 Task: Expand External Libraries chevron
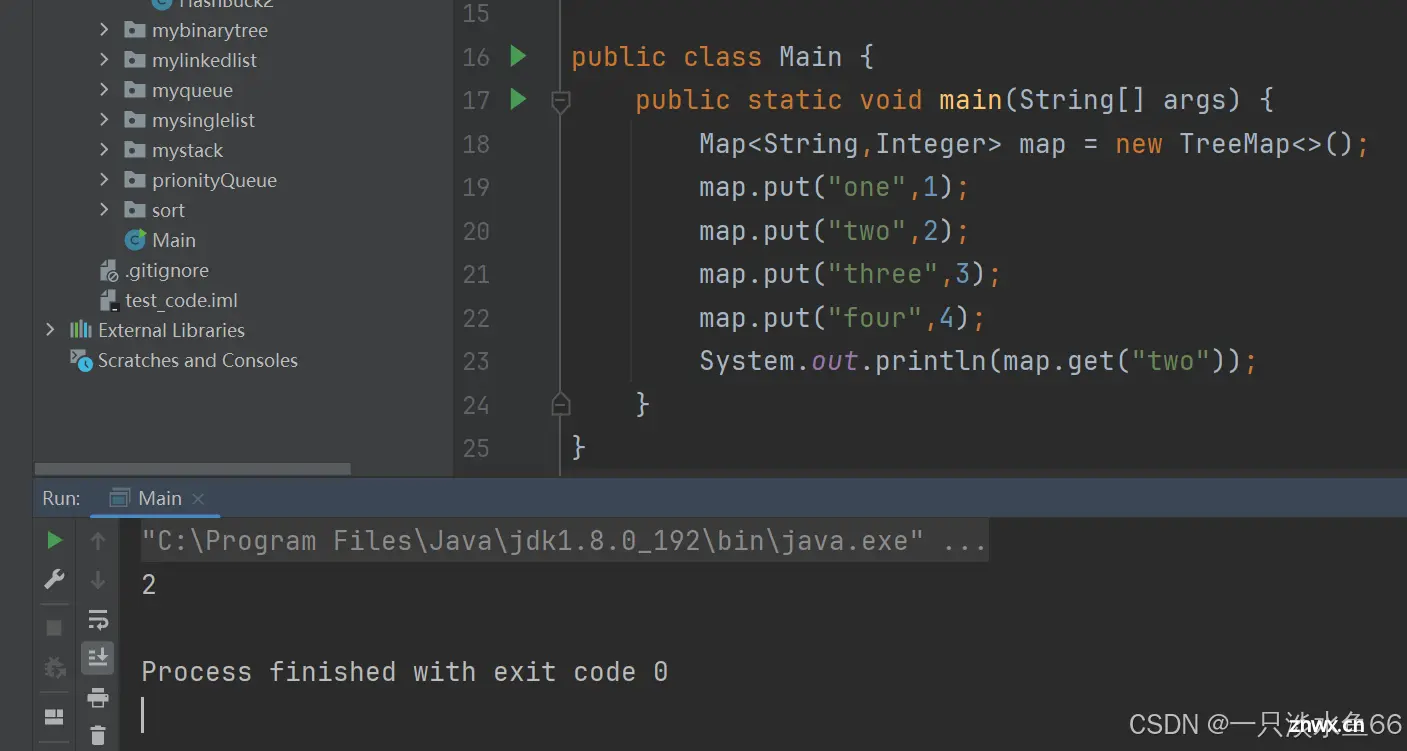click(50, 330)
